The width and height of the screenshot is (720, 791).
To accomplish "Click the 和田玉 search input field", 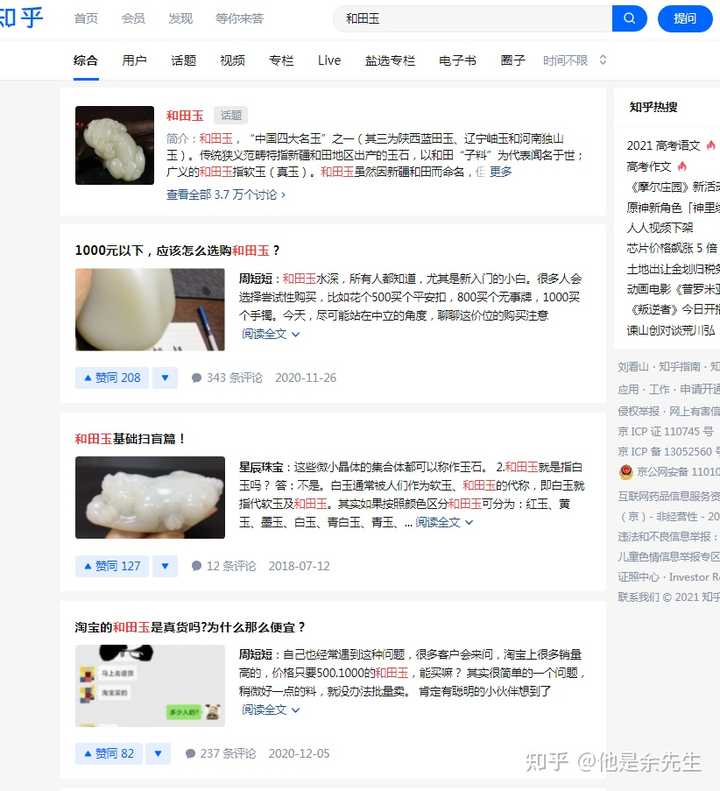I will click(472, 19).
